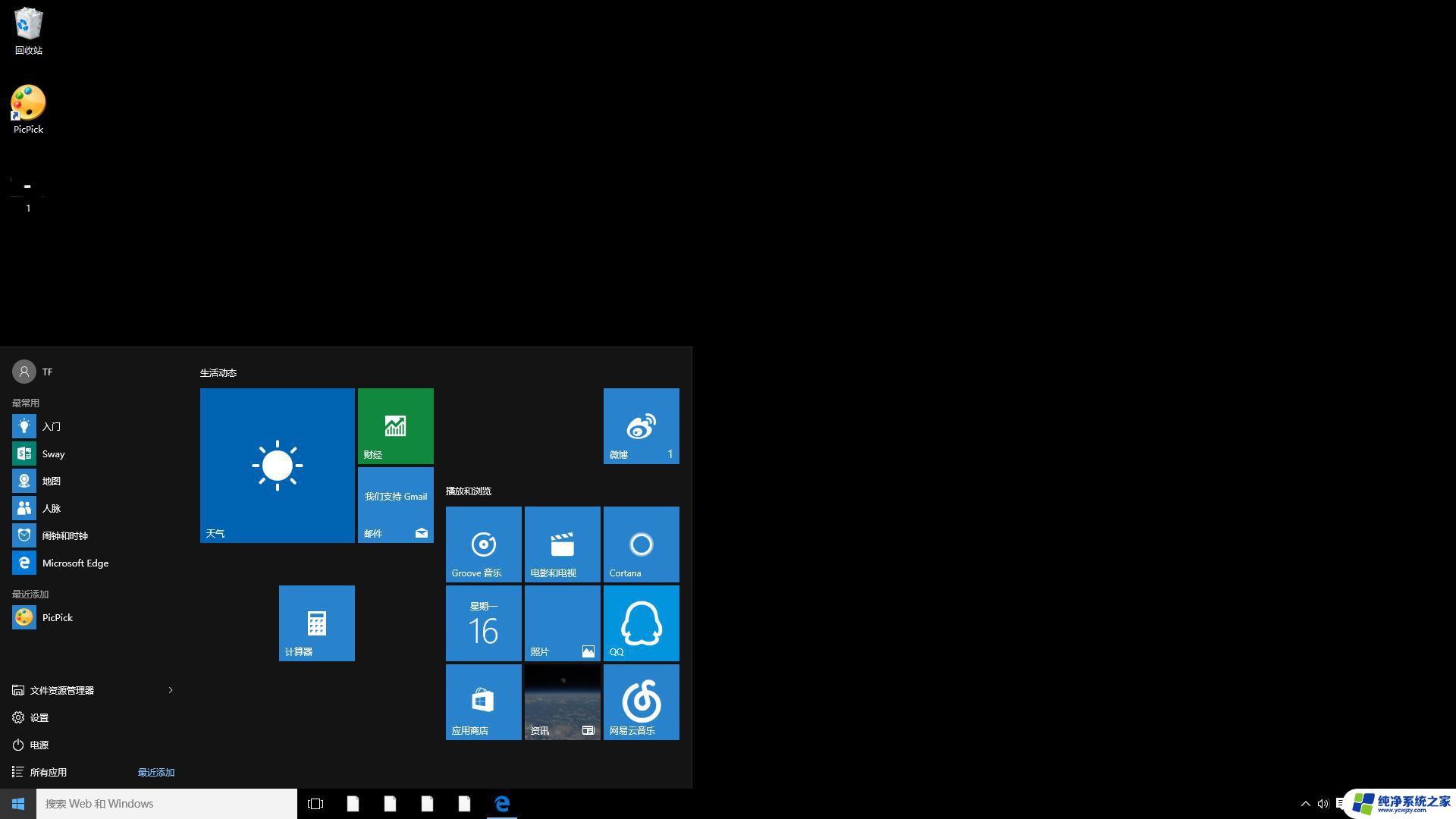Click the first blank document taskbar icon
Screen dimensions: 1456x819
[353, 804]
